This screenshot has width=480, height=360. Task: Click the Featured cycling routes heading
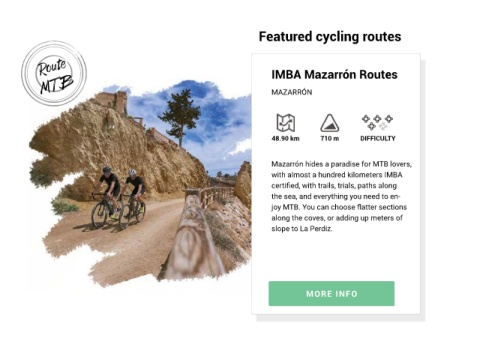pos(330,37)
